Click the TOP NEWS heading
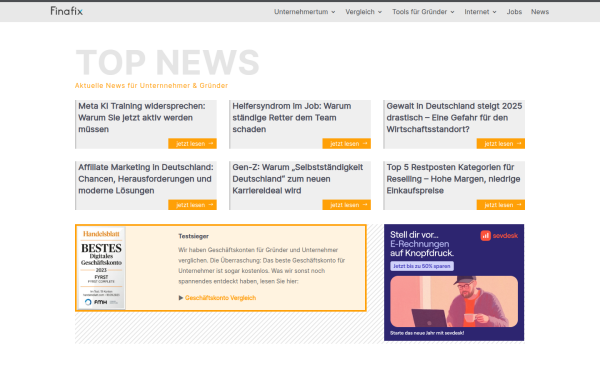 tap(167, 62)
